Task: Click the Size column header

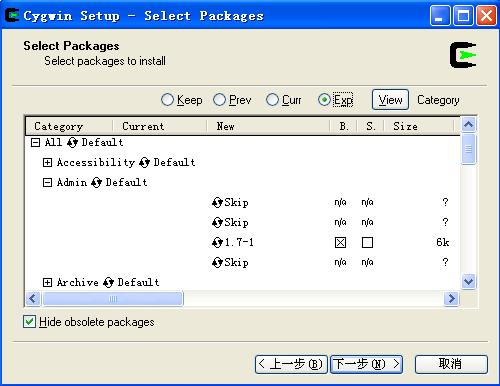Action: click(x=419, y=126)
